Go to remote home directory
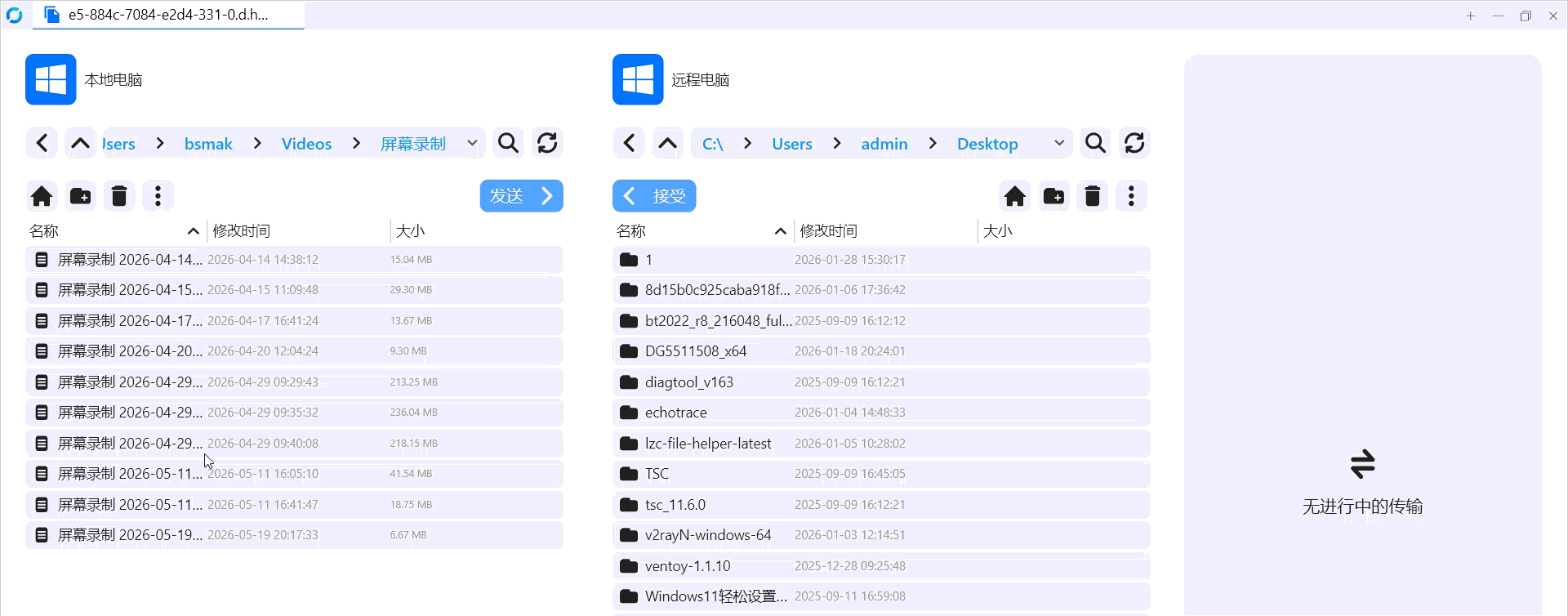The height and width of the screenshot is (616, 1568). coord(1015,196)
